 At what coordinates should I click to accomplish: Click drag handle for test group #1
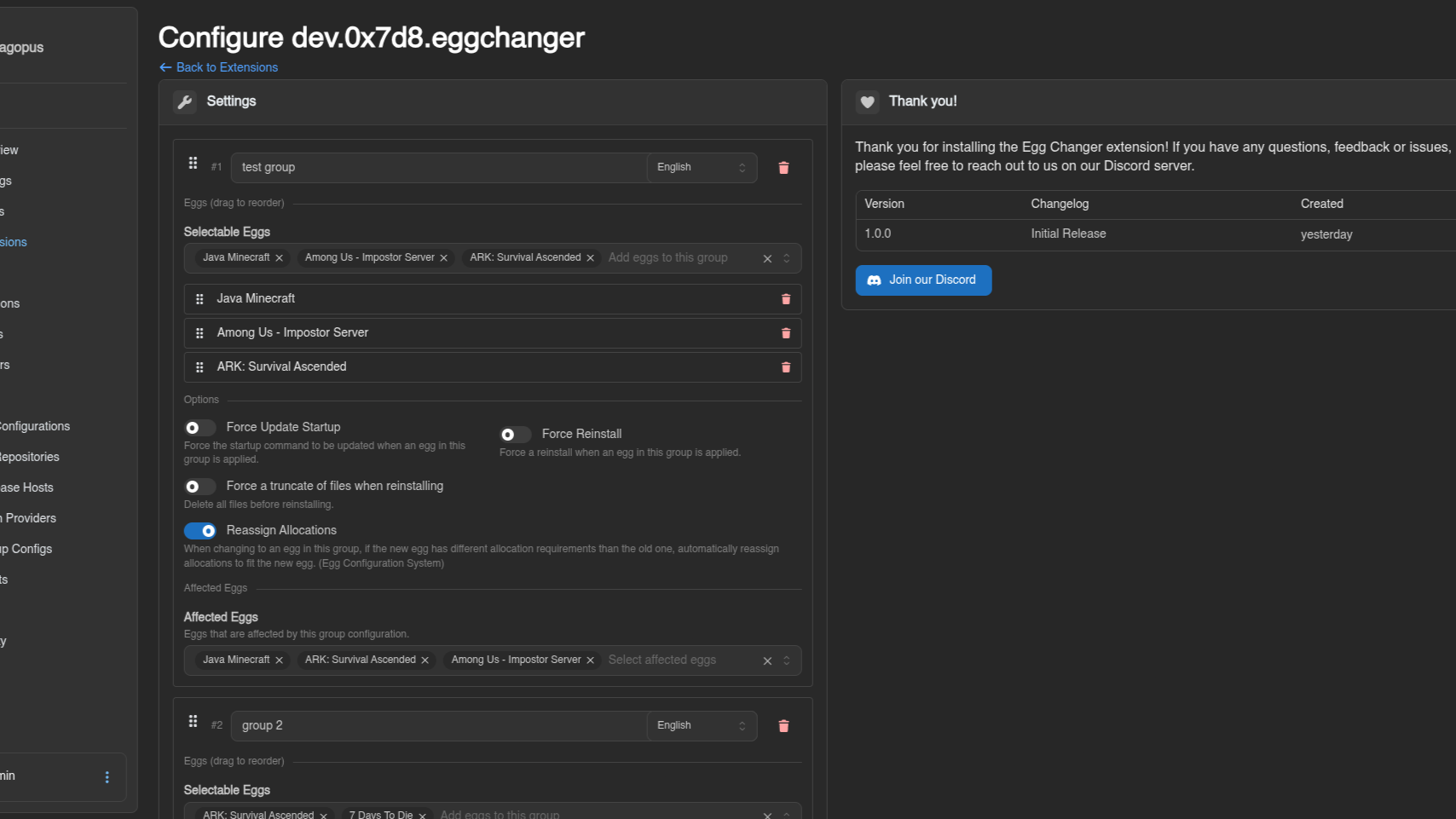pos(194,164)
